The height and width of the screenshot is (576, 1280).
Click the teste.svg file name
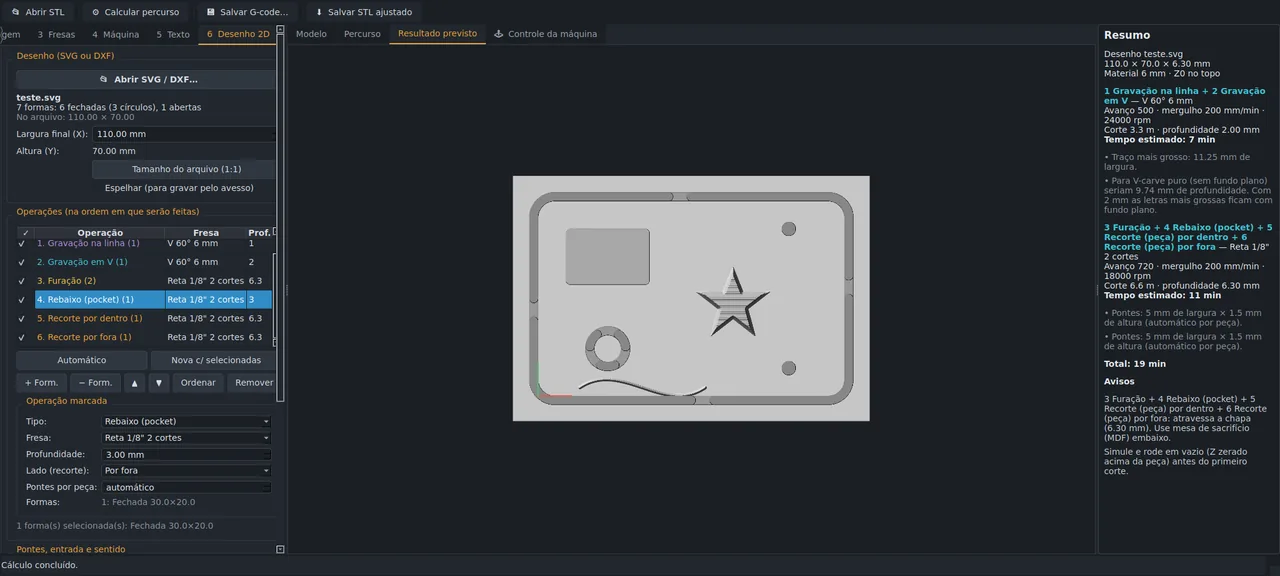(39, 98)
